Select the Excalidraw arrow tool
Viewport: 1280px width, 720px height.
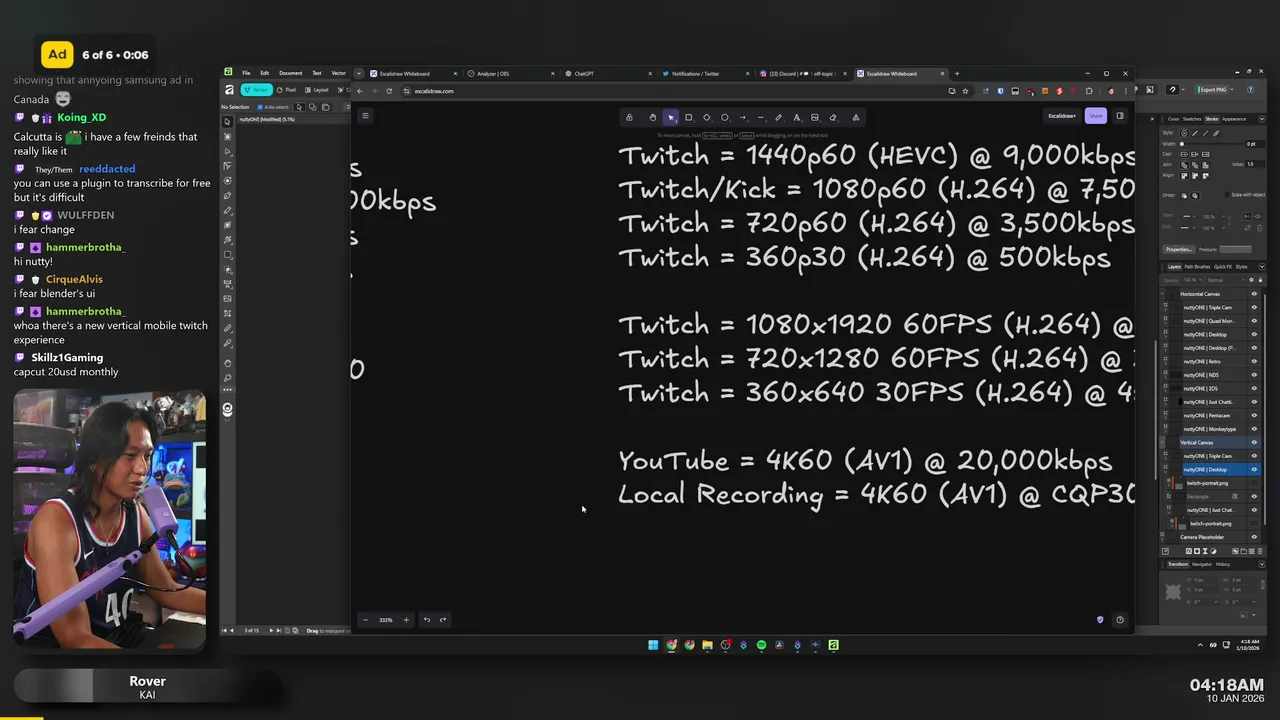[x=743, y=117]
